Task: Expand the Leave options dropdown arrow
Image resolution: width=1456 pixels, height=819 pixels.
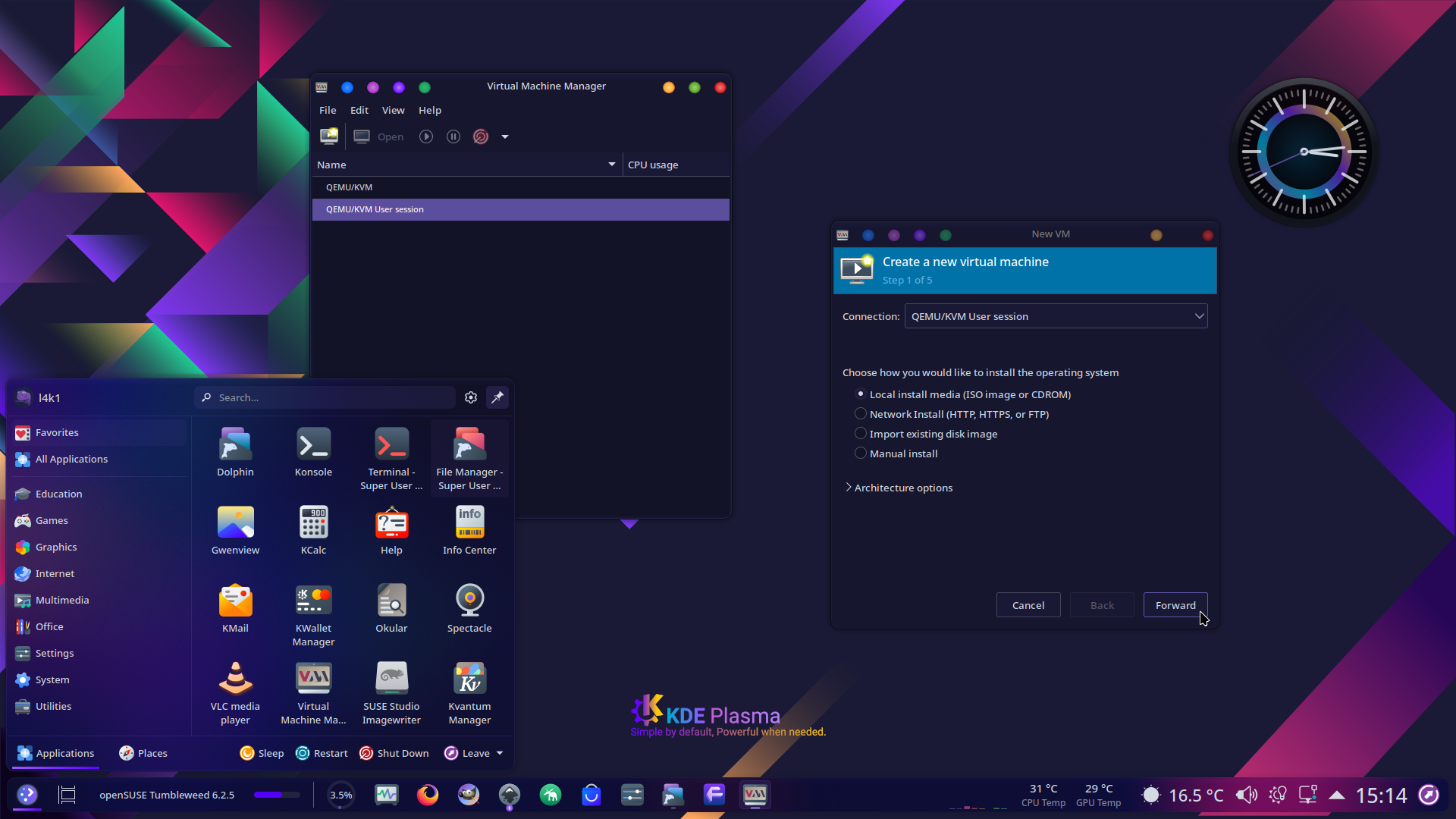Action: pyautogui.click(x=500, y=753)
